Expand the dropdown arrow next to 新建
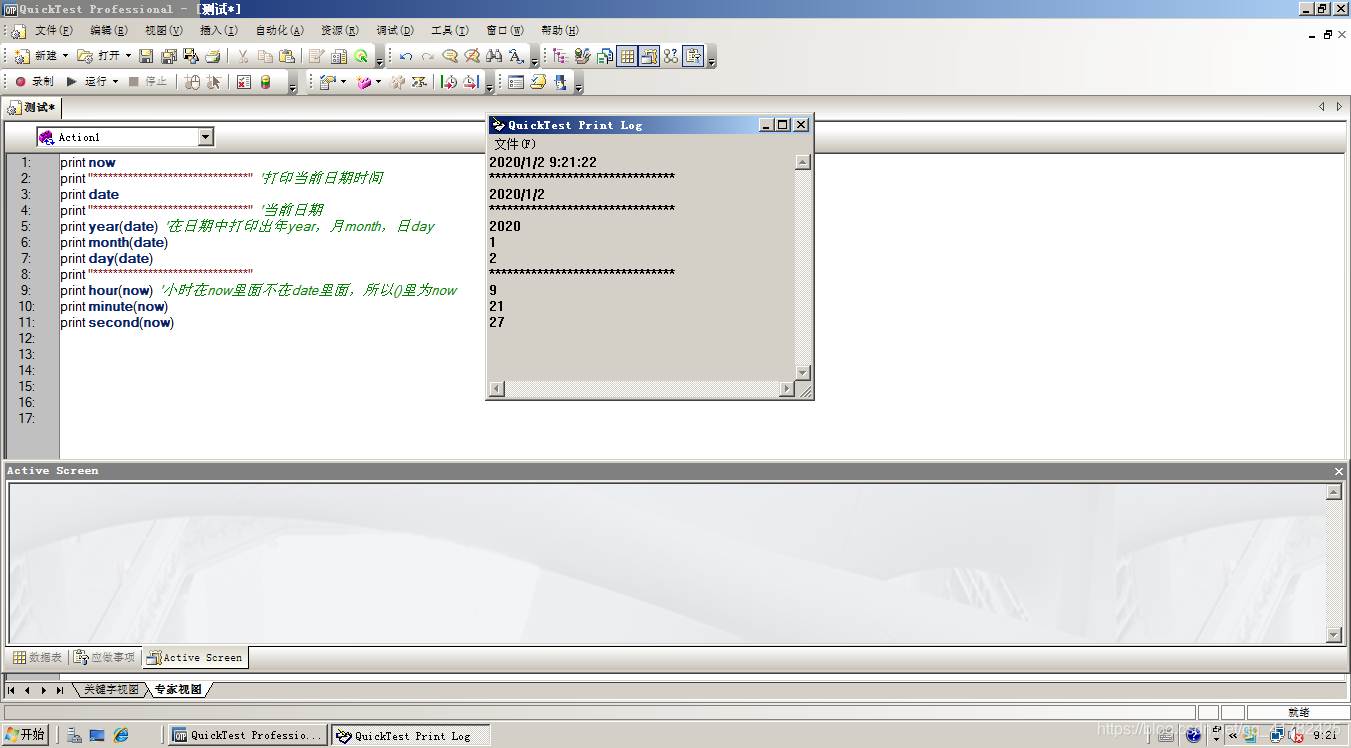 [x=66, y=56]
